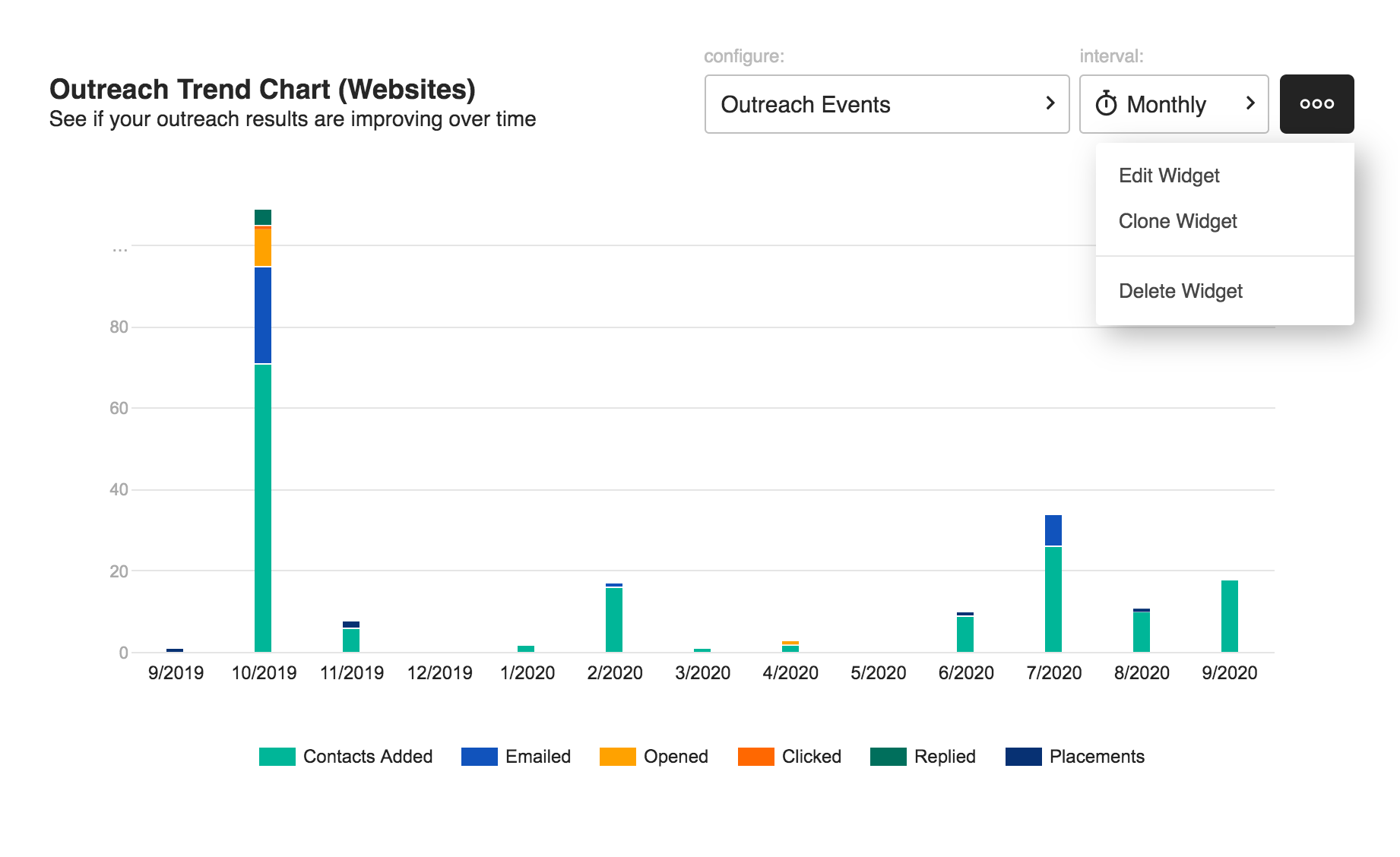Open the Outreach Events configure dropdown
This screenshot has height=857, width=1400.
pyautogui.click(x=885, y=104)
